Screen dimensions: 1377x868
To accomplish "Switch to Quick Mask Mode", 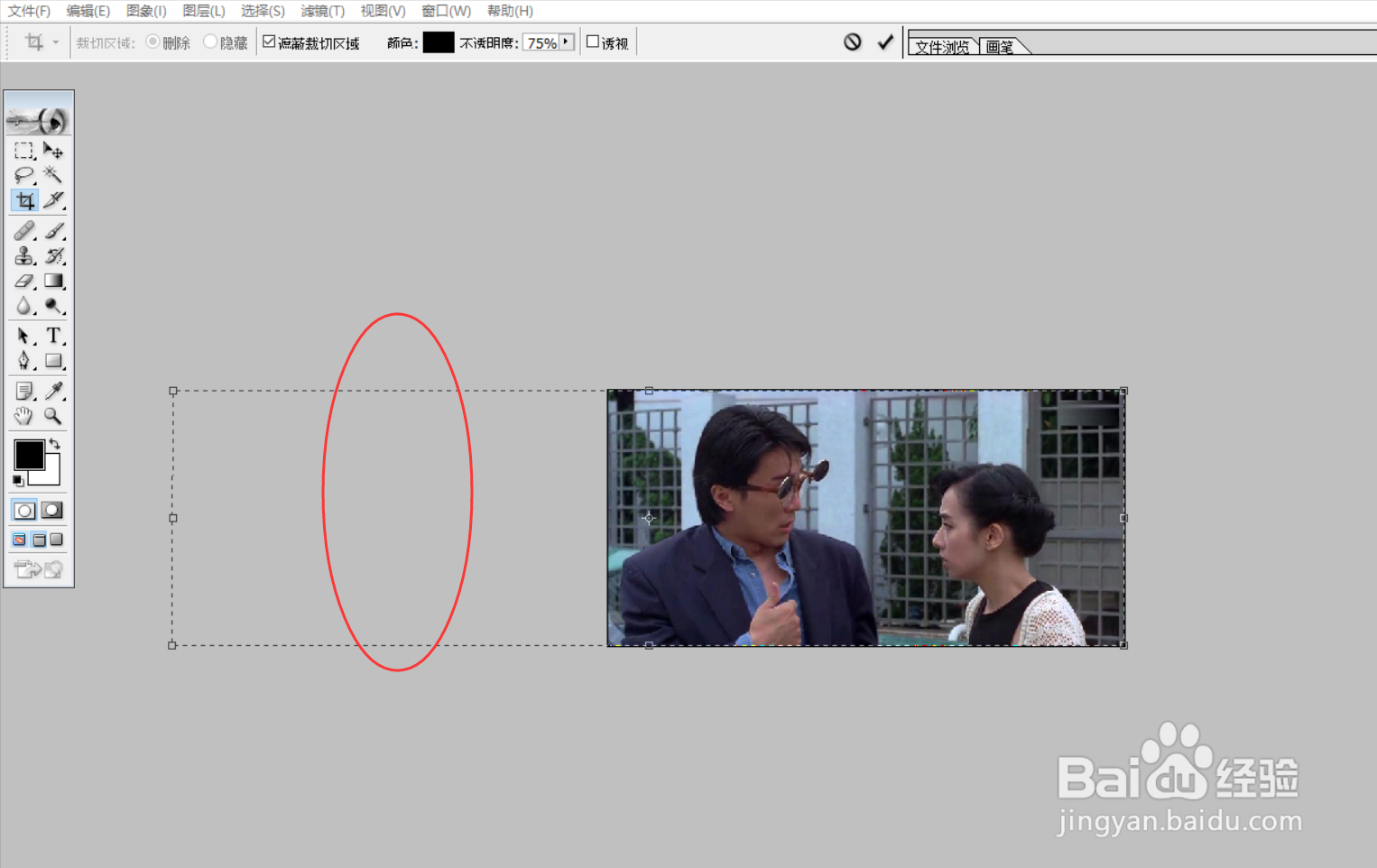I will [x=52, y=511].
